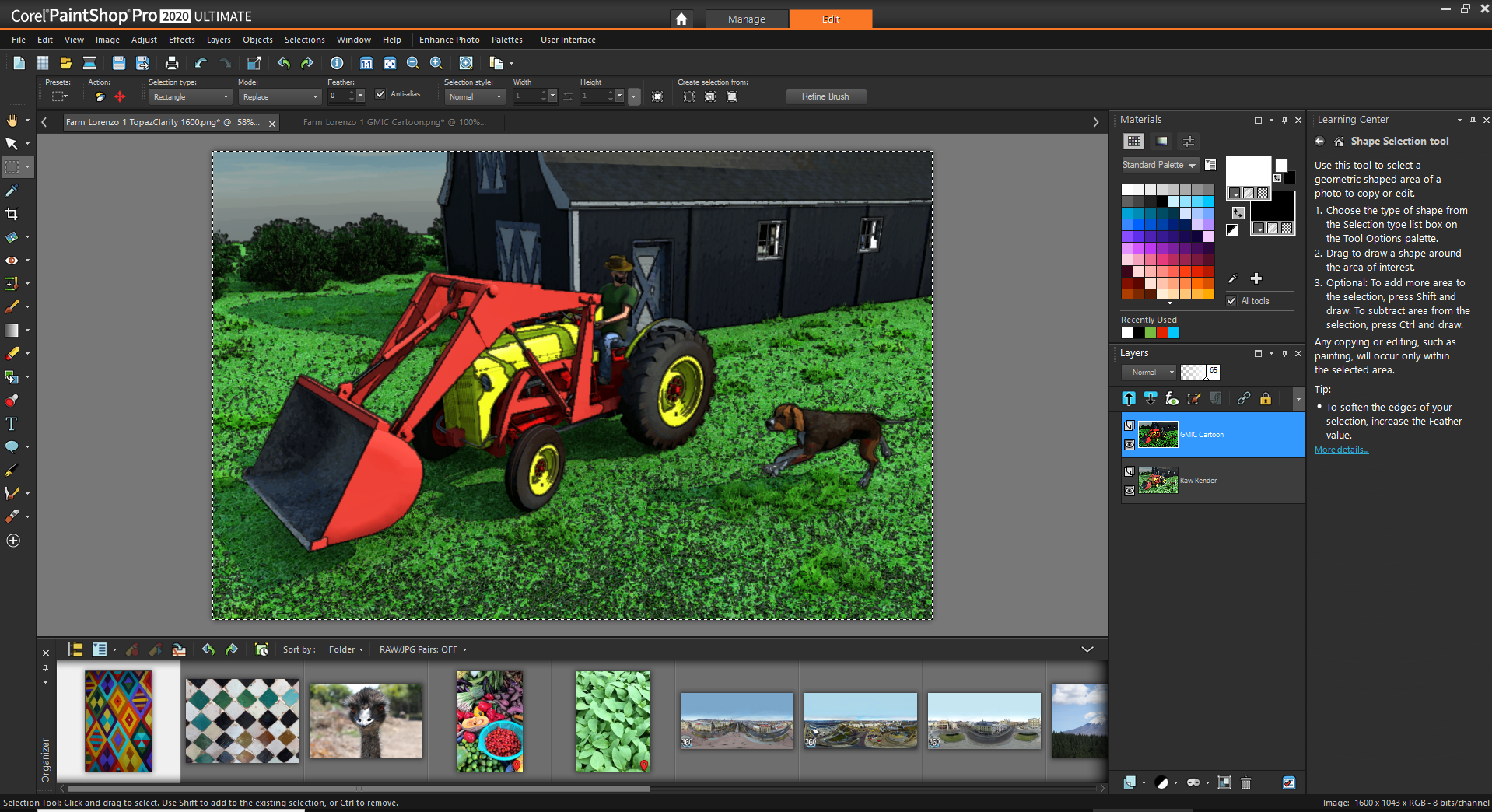
Task: Click the Edit workspace tab button
Action: click(831, 19)
